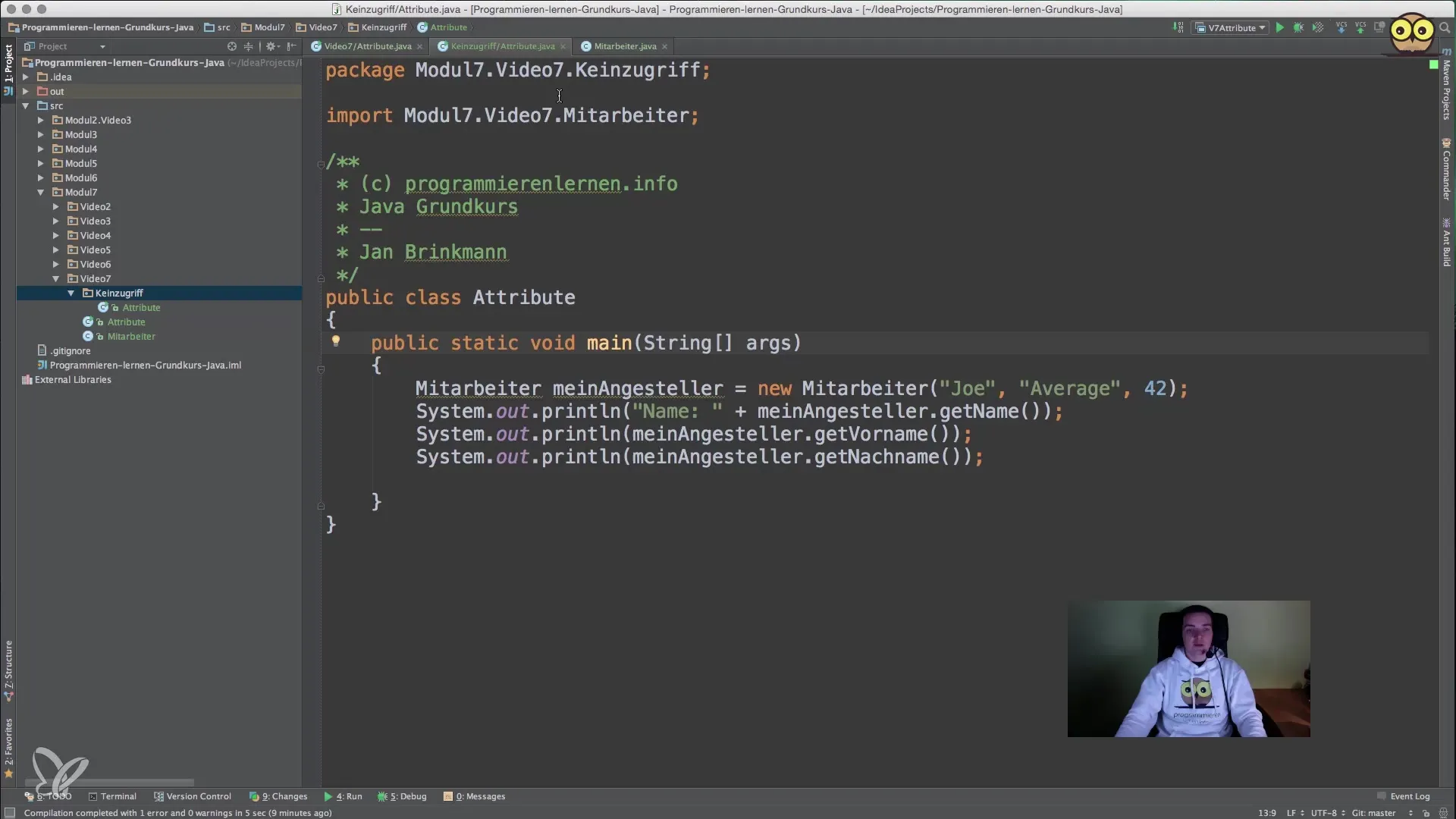
Task: Collapse the Modul7 folder arrow
Action: point(41,192)
